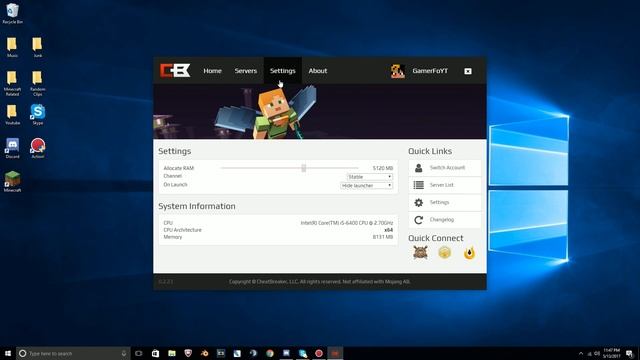Click the flame Quick Connect server icon

[x=469, y=253]
